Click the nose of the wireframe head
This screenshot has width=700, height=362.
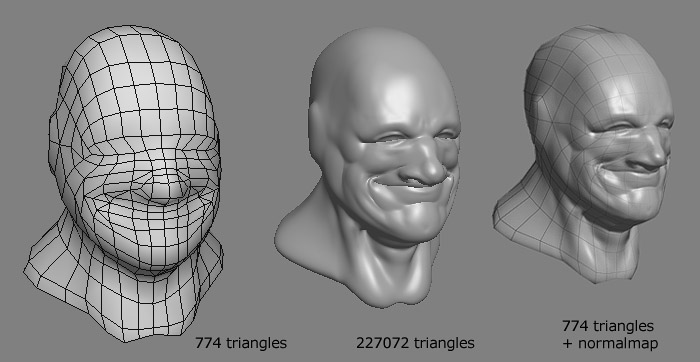click(166, 186)
